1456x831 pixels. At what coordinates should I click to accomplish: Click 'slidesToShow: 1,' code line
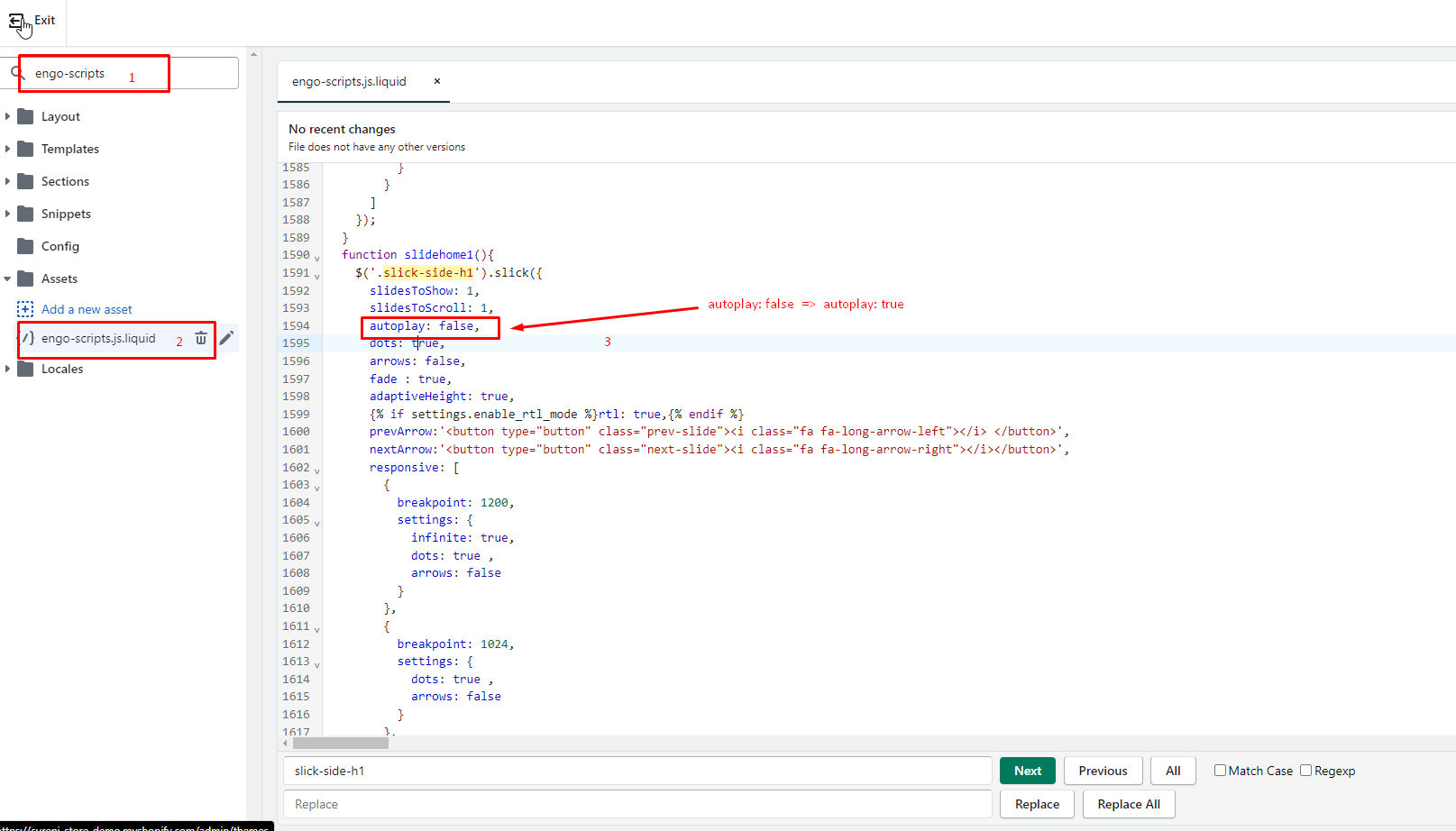tap(425, 290)
